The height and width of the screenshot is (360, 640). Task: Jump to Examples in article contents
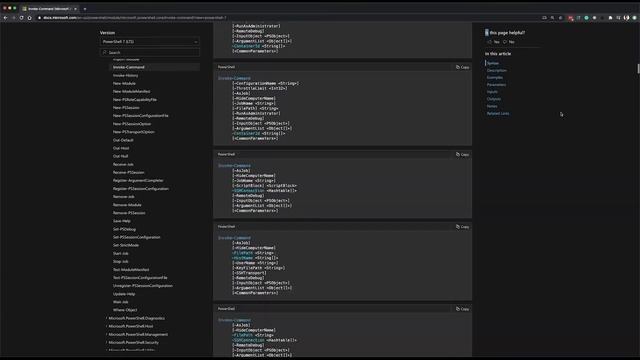(495, 78)
